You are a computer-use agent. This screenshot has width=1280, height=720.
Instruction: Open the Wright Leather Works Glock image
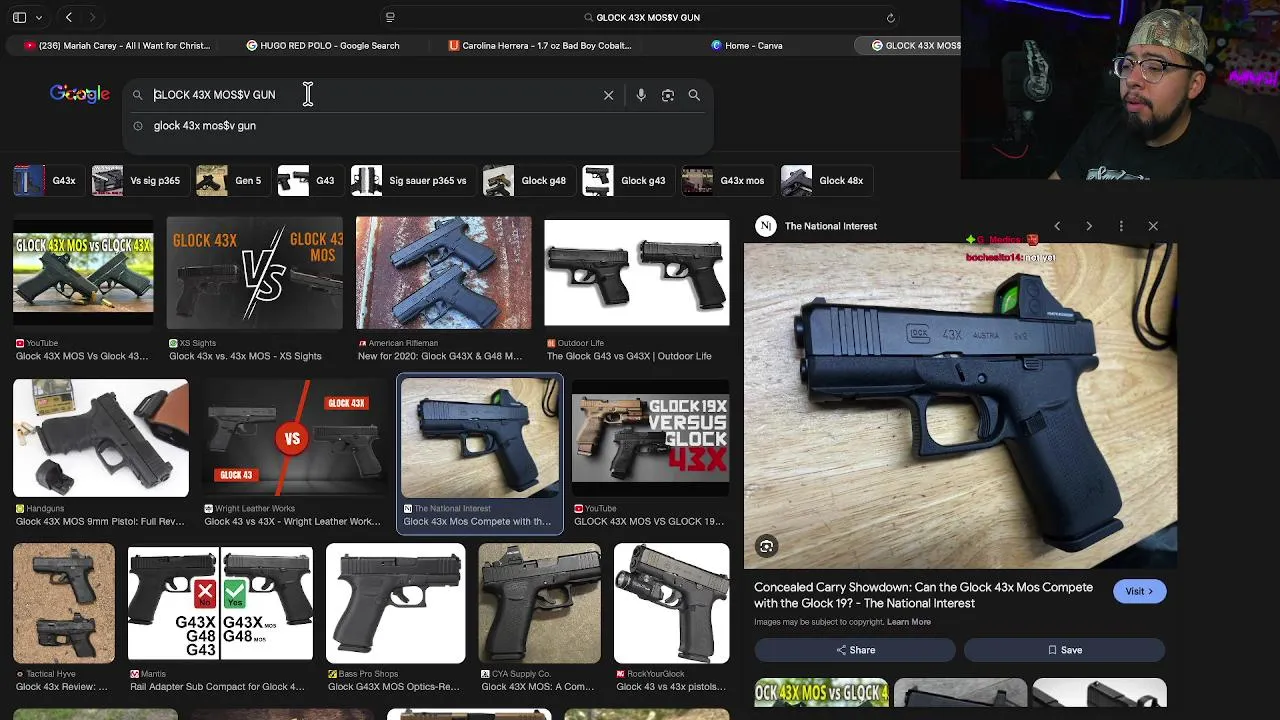click(292, 438)
